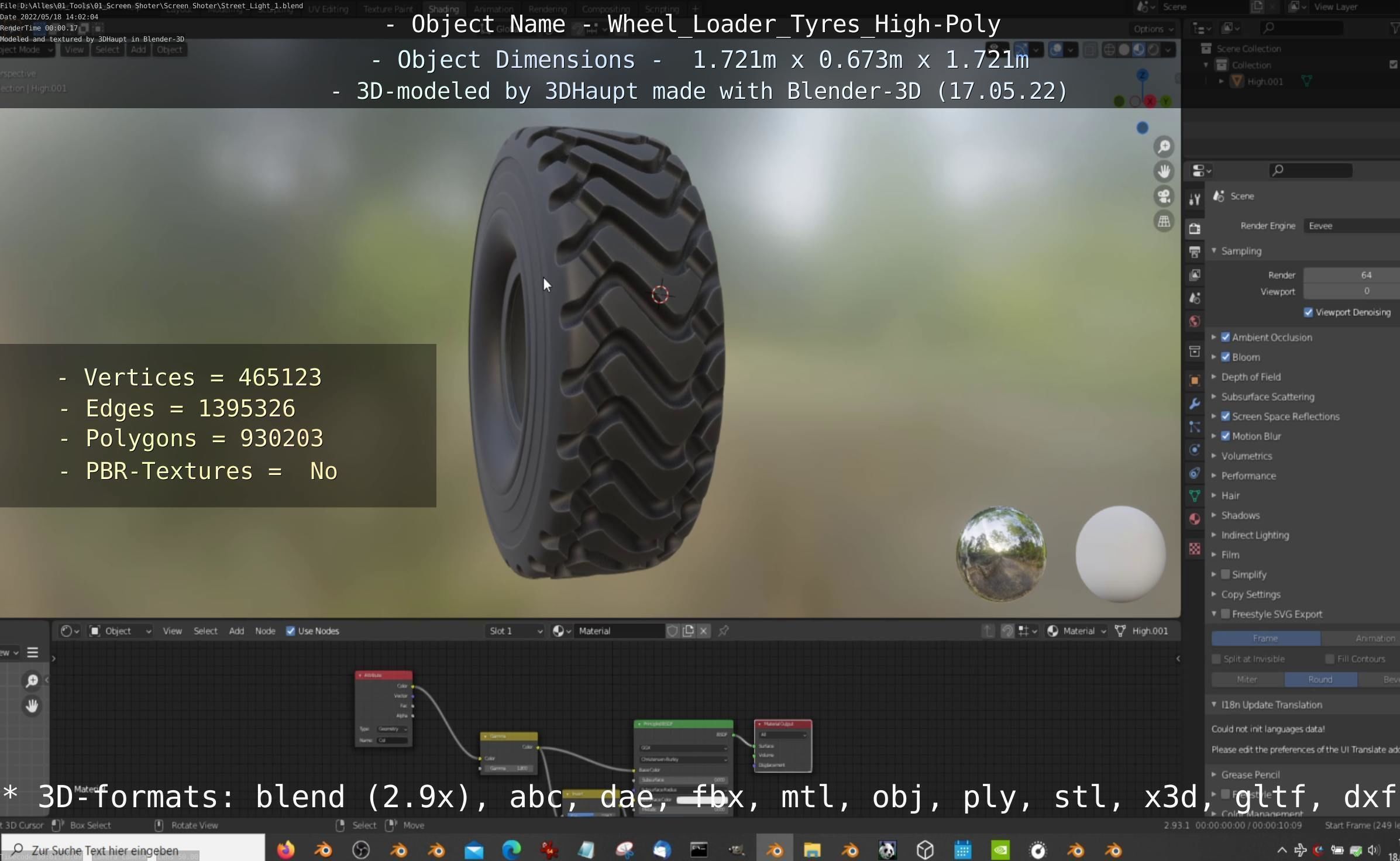The width and height of the screenshot is (1400, 861).
Task: Switch perspective/orthographic grid gizmo in viewport
Action: [1164, 222]
